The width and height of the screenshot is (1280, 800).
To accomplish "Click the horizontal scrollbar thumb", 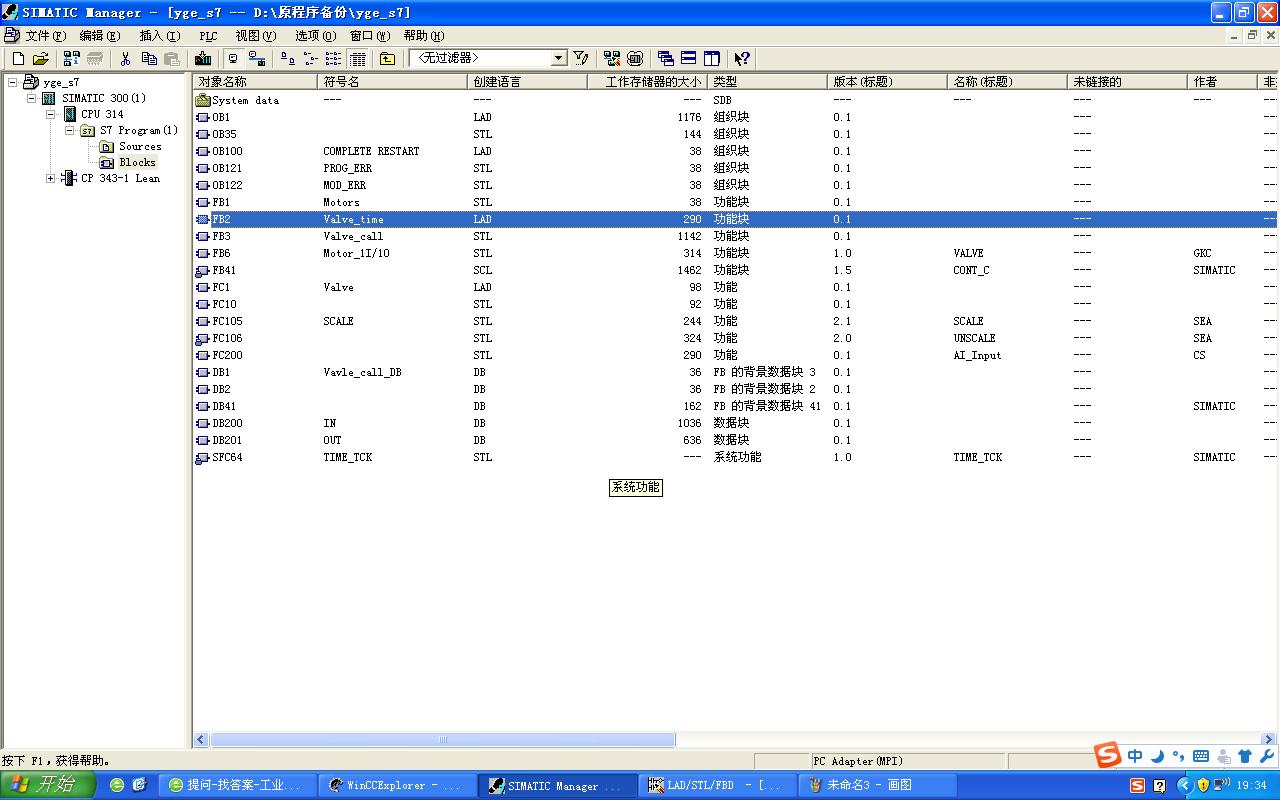I will (443, 740).
